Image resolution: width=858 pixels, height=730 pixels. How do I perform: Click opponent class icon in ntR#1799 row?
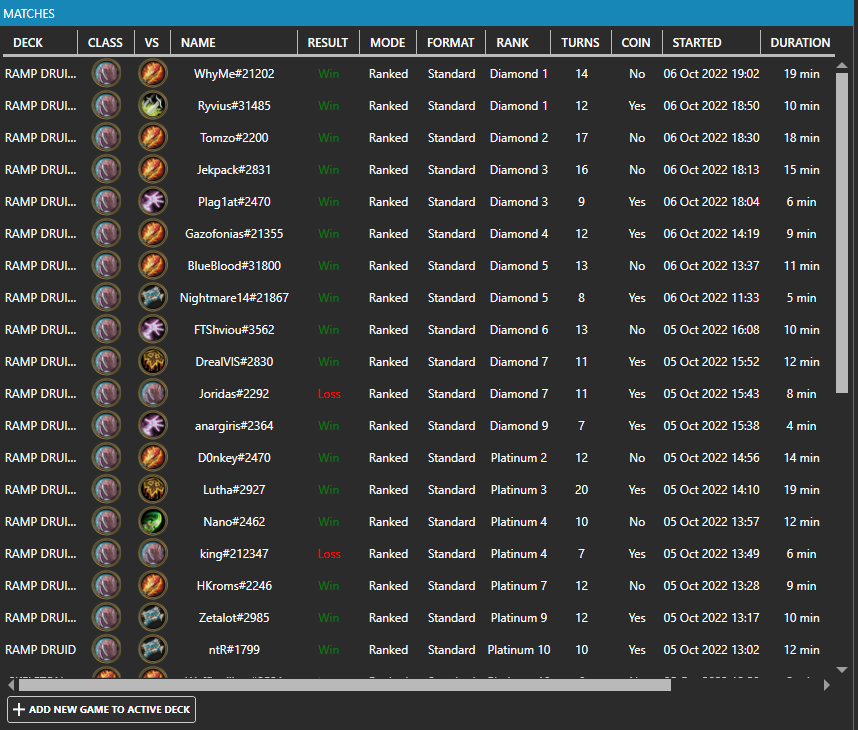153,650
